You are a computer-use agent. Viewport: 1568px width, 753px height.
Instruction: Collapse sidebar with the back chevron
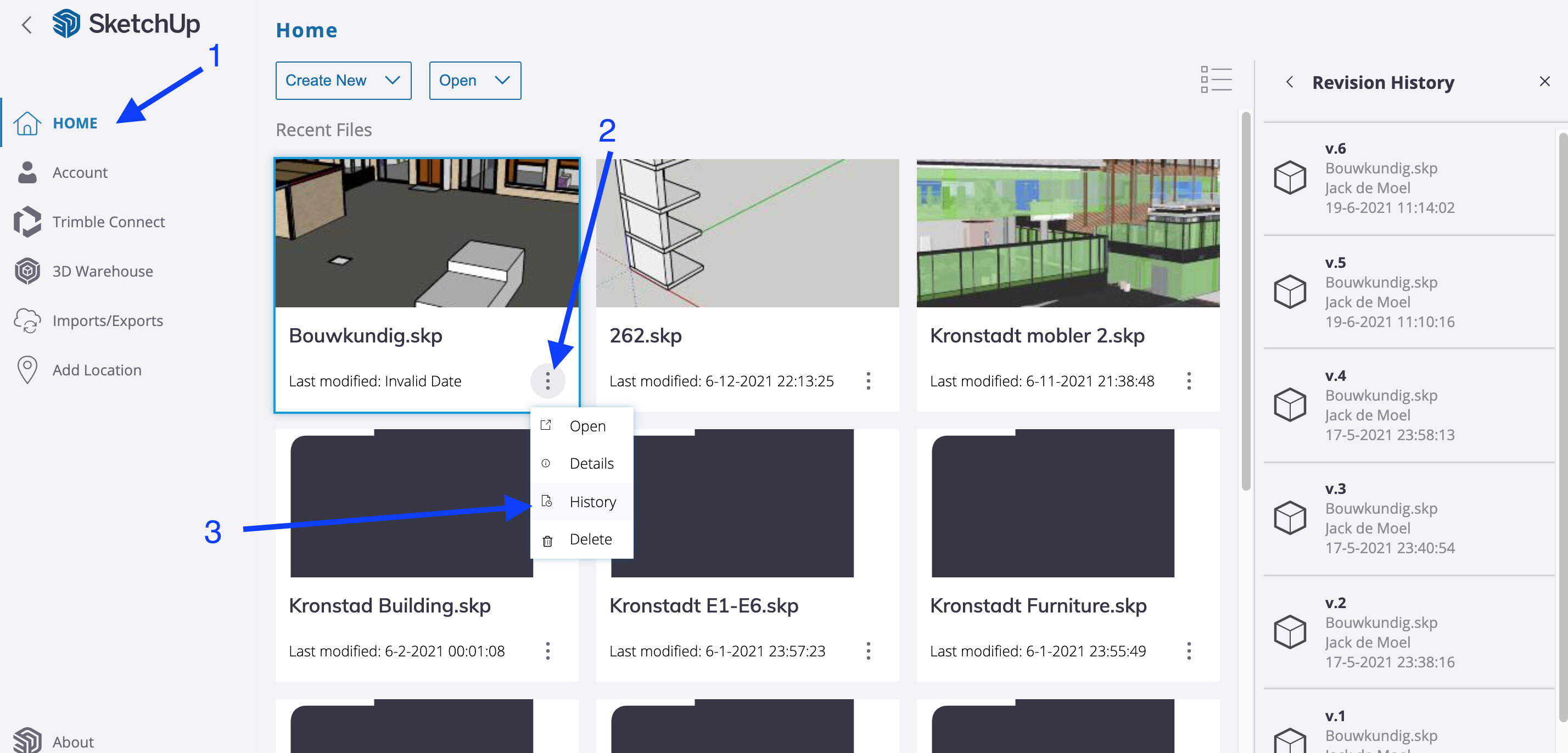click(27, 25)
